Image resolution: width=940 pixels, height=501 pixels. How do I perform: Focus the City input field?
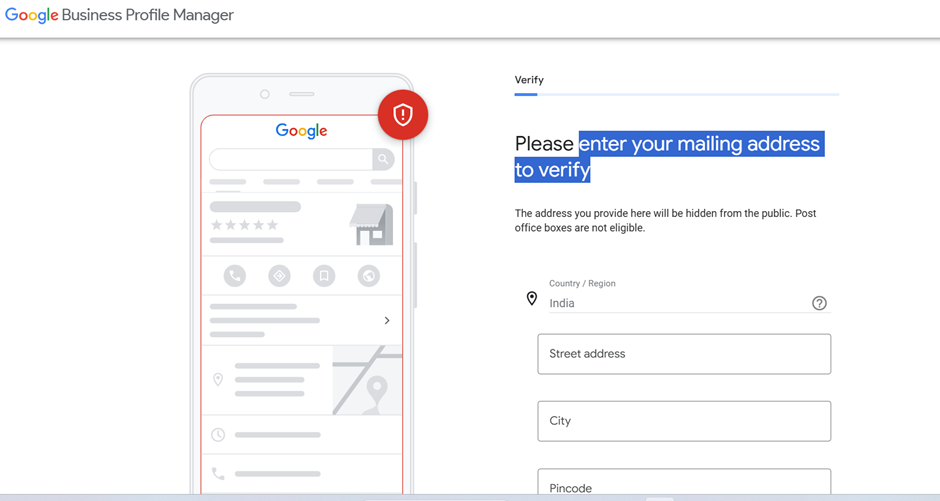point(684,421)
